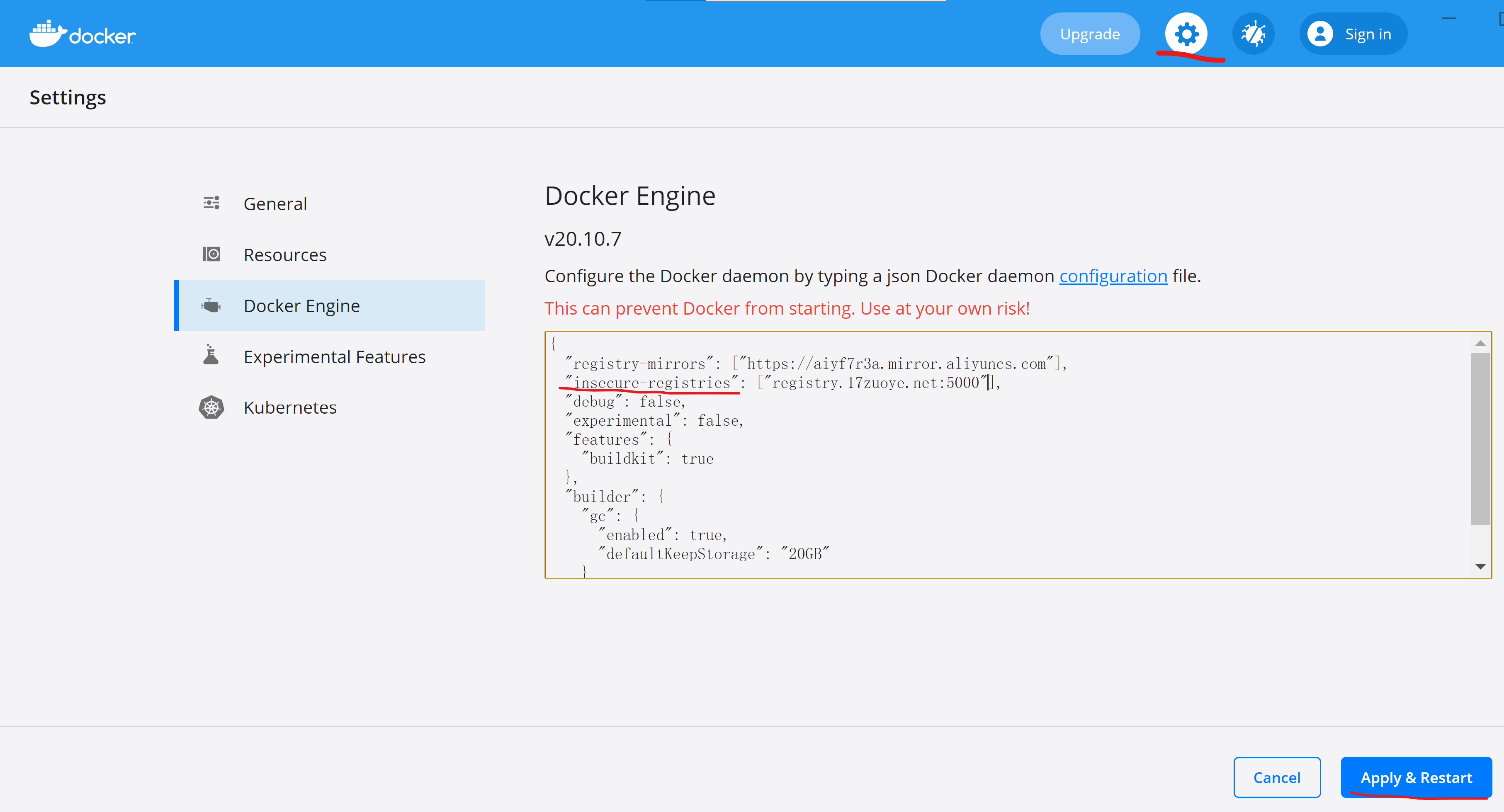Image resolution: width=1504 pixels, height=812 pixels.
Task: Click the Resources disk icon
Action: pyautogui.click(x=211, y=255)
